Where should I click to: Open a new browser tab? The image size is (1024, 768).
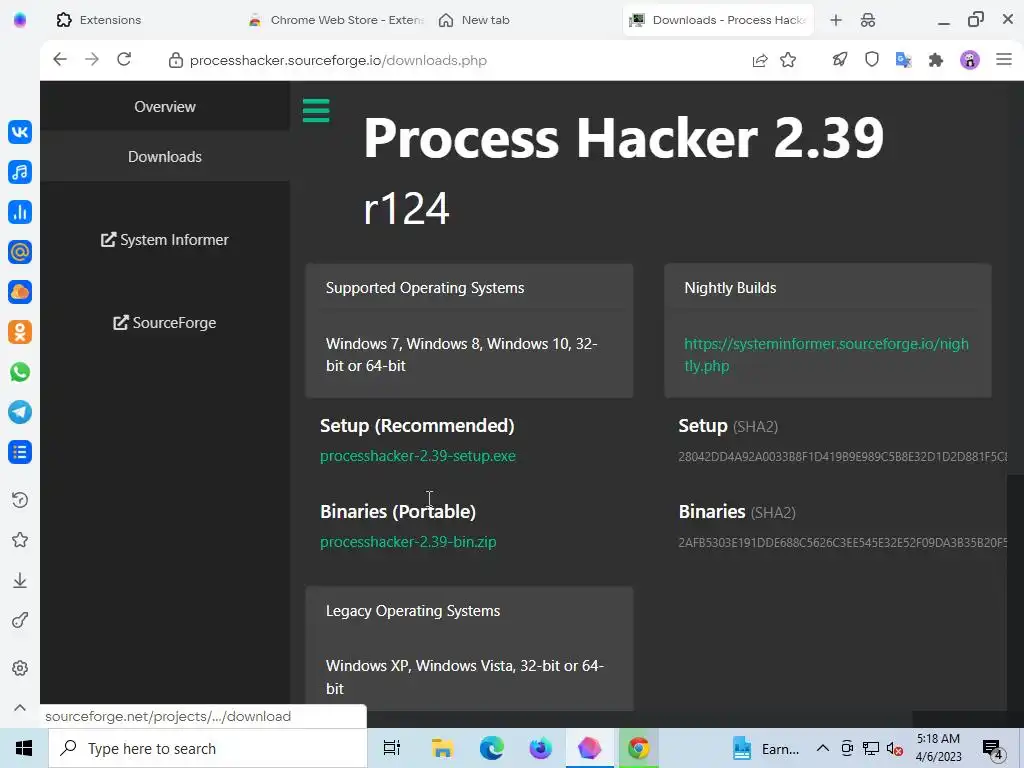coord(836,20)
